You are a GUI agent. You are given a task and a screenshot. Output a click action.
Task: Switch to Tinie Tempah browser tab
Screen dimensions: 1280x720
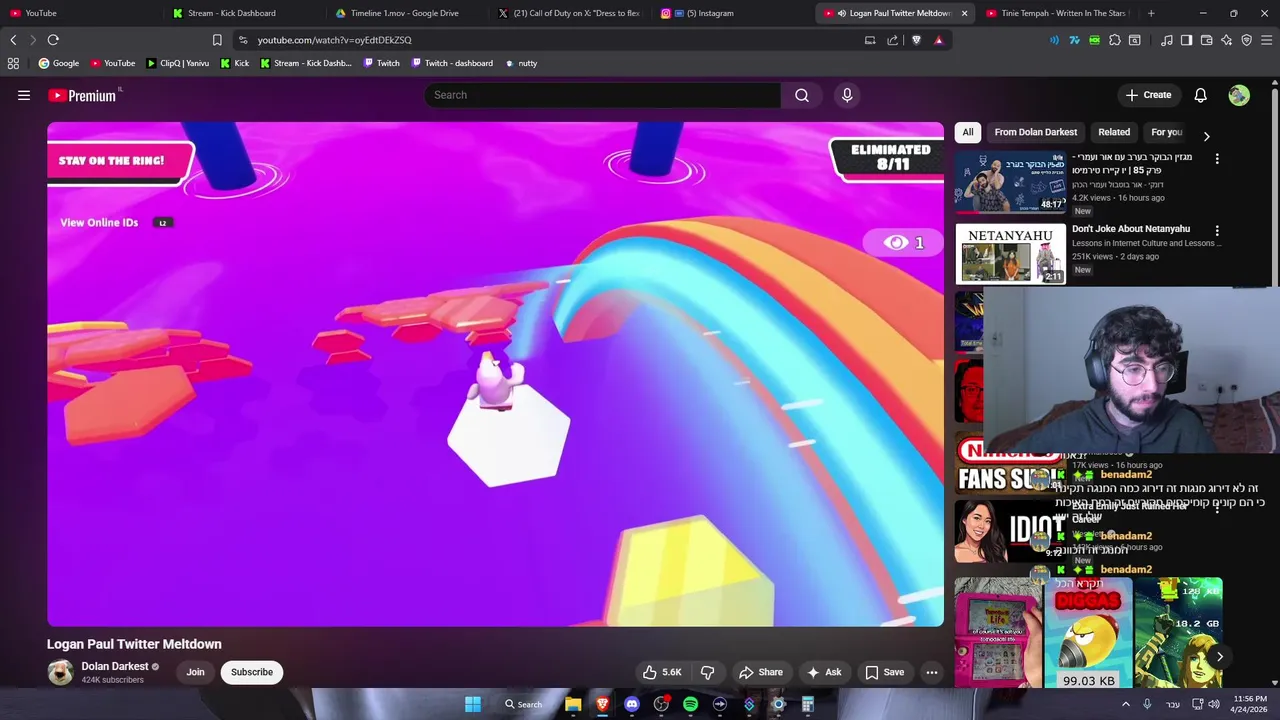[x=1058, y=13]
